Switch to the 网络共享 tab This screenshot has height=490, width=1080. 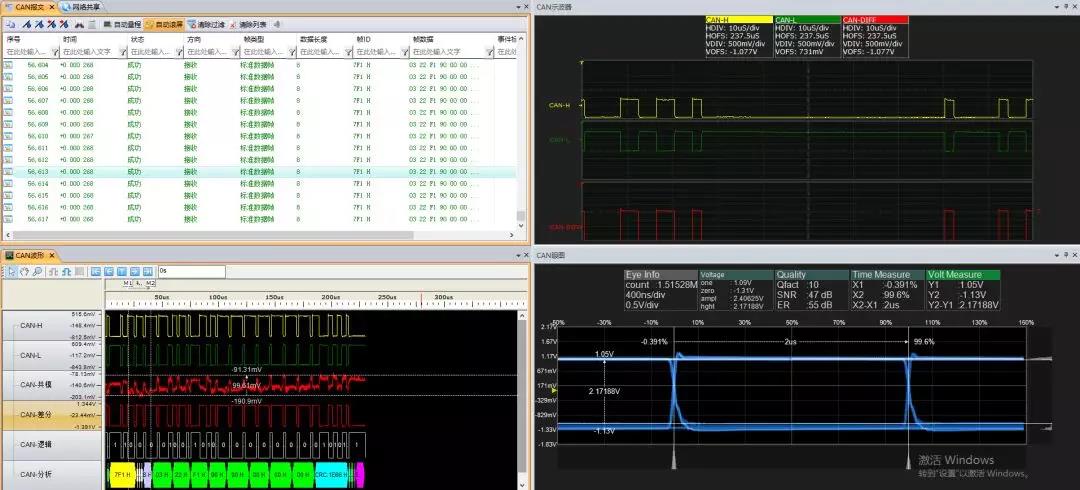coord(80,7)
